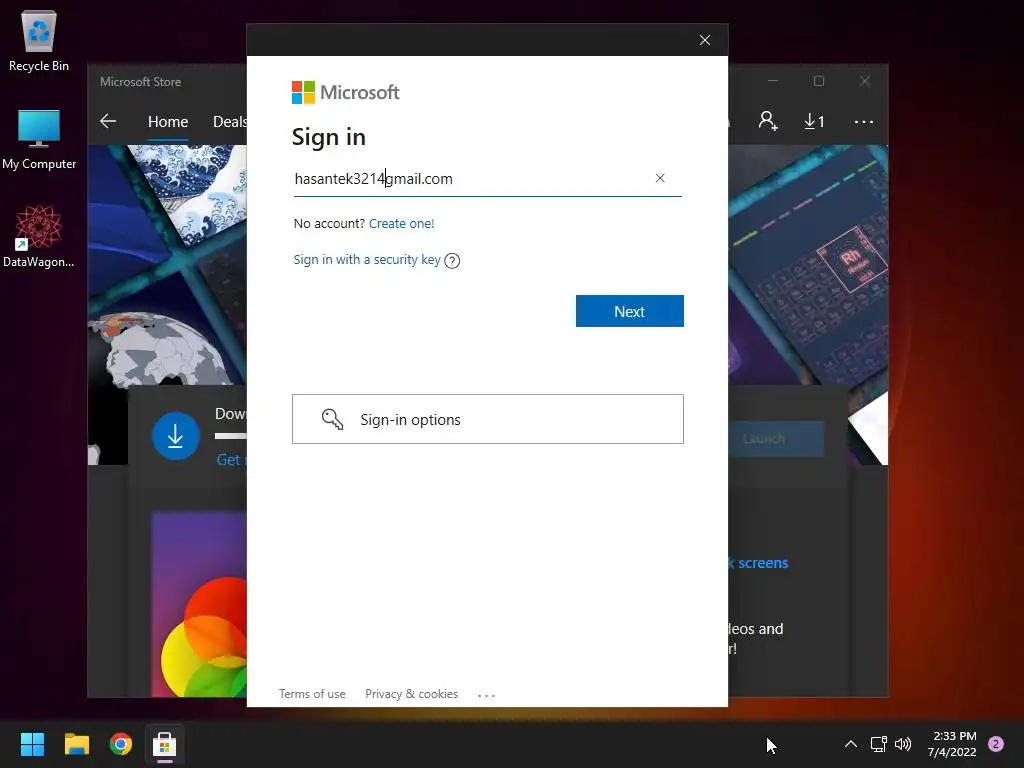Image resolution: width=1024 pixels, height=768 pixels.
Task: Launch Google Chrome from taskbar
Action: point(121,744)
